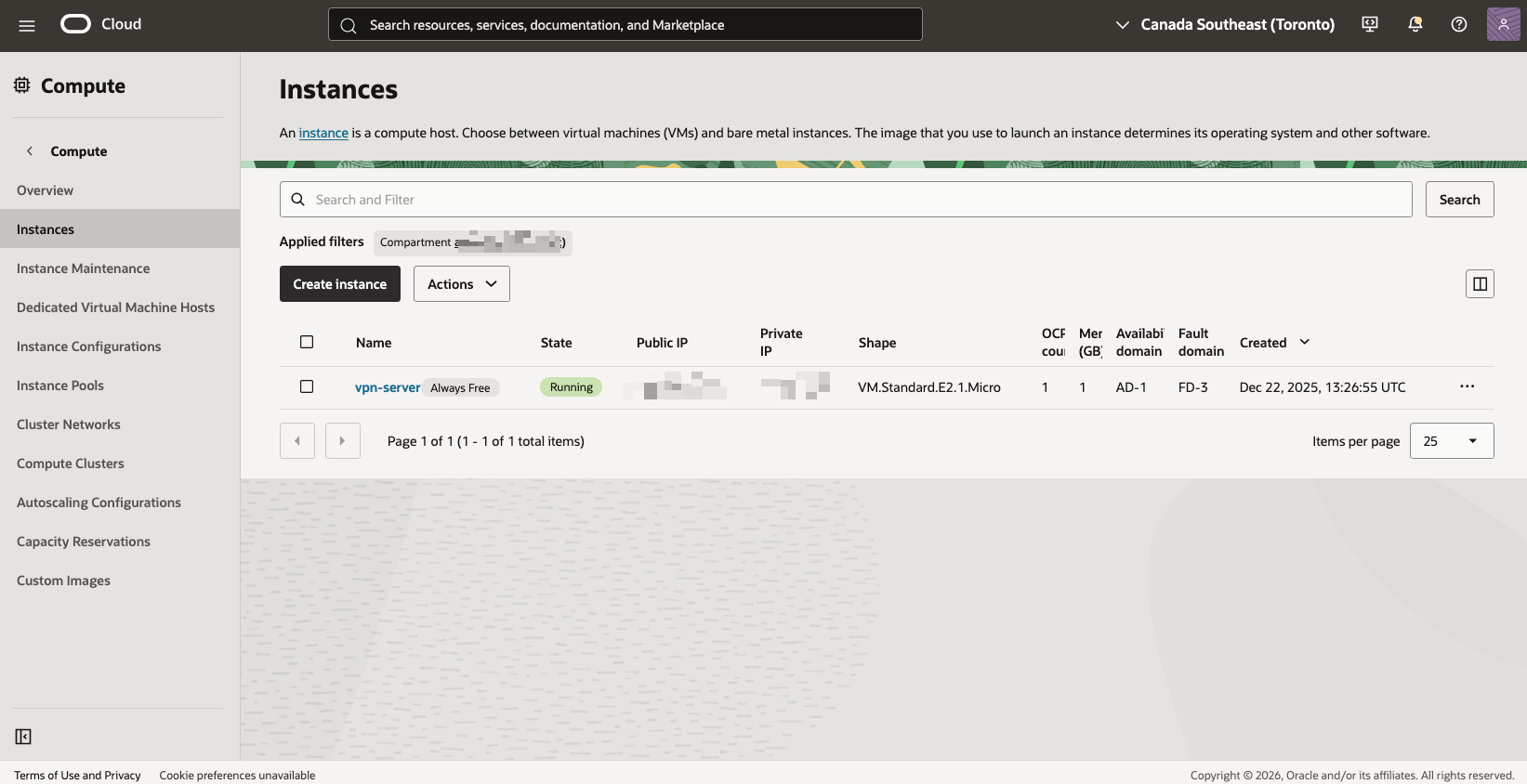Click the Compartment applied filter chip
The width and height of the screenshot is (1527, 784).
click(x=473, y=242)
